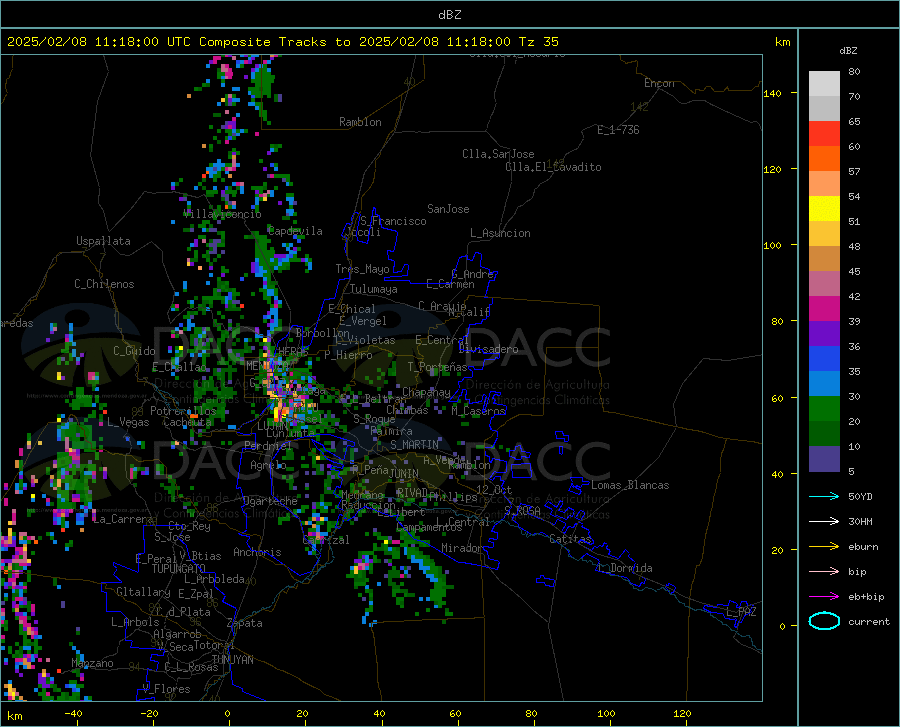Select the blue 36 dBZ color swatch
This screenshot has height=727, width=900.
tap(824, 359)
